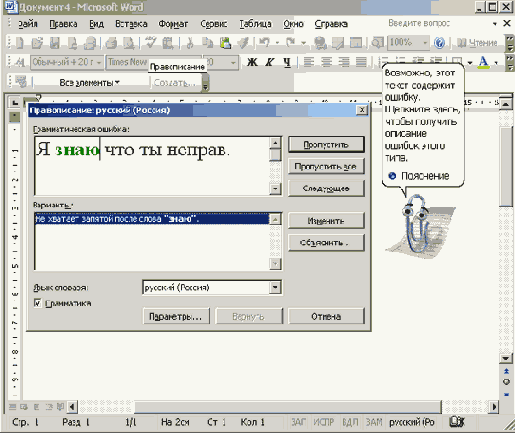
Task: Insert a table with the table icon
Action: point(356,43)
